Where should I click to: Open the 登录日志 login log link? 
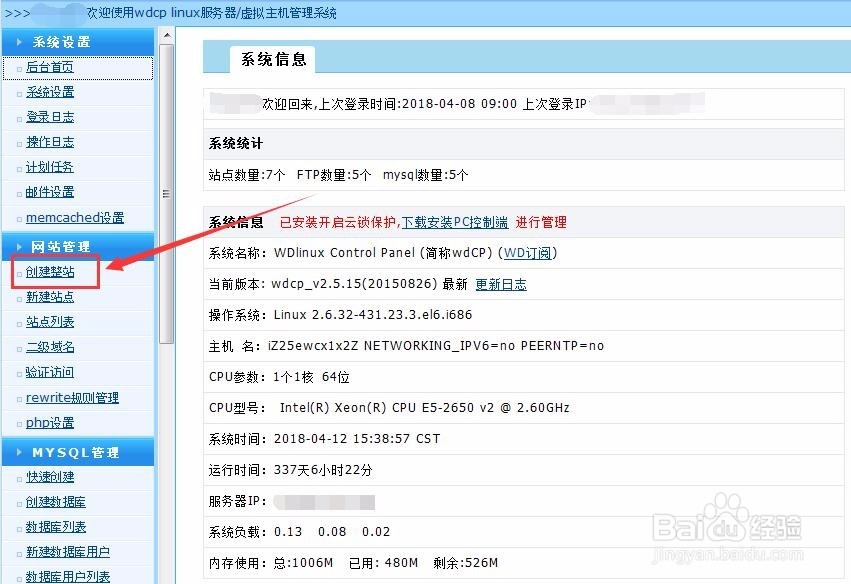coord(50,117)
